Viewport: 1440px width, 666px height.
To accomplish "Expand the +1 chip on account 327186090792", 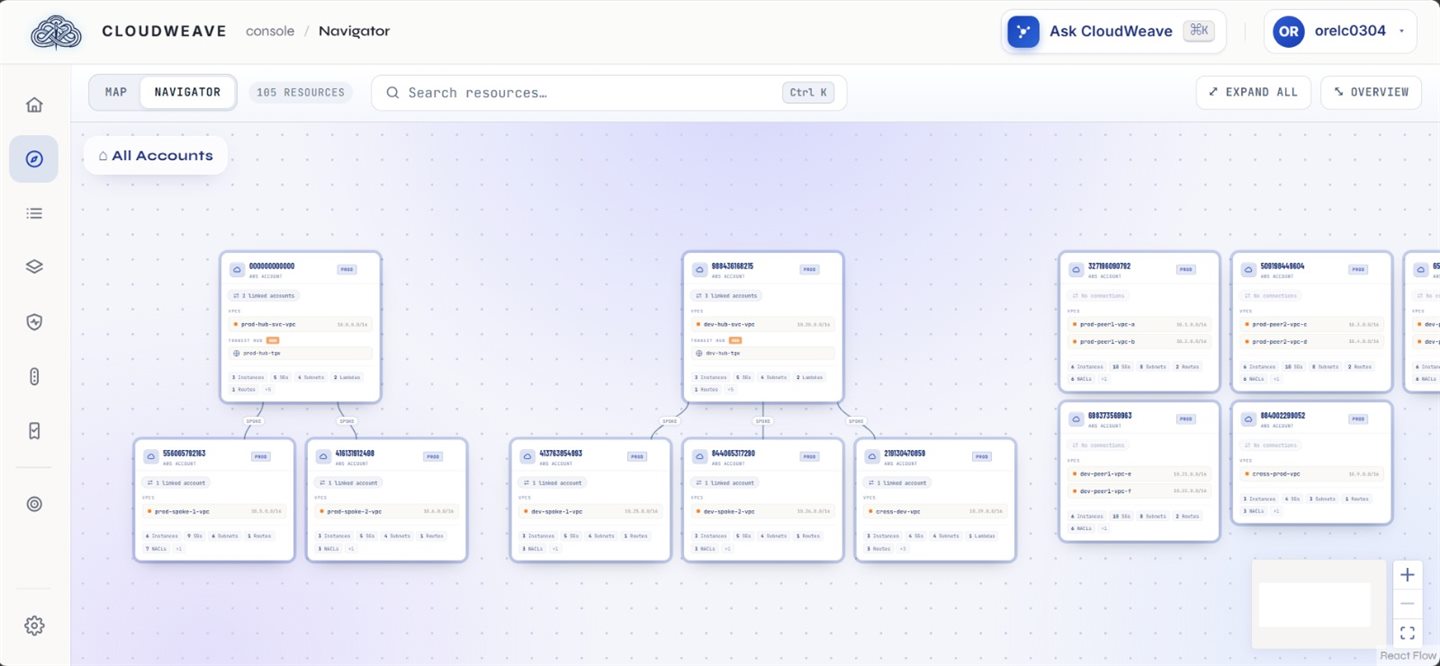I will coord(1104,379).
